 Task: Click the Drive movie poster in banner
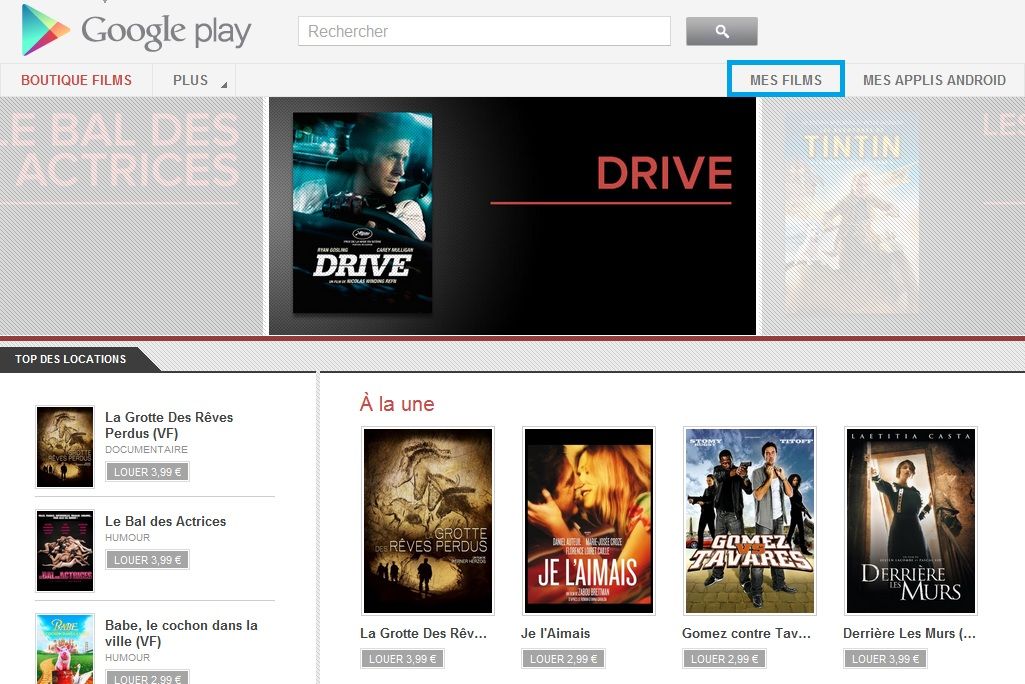coord(362,213)
